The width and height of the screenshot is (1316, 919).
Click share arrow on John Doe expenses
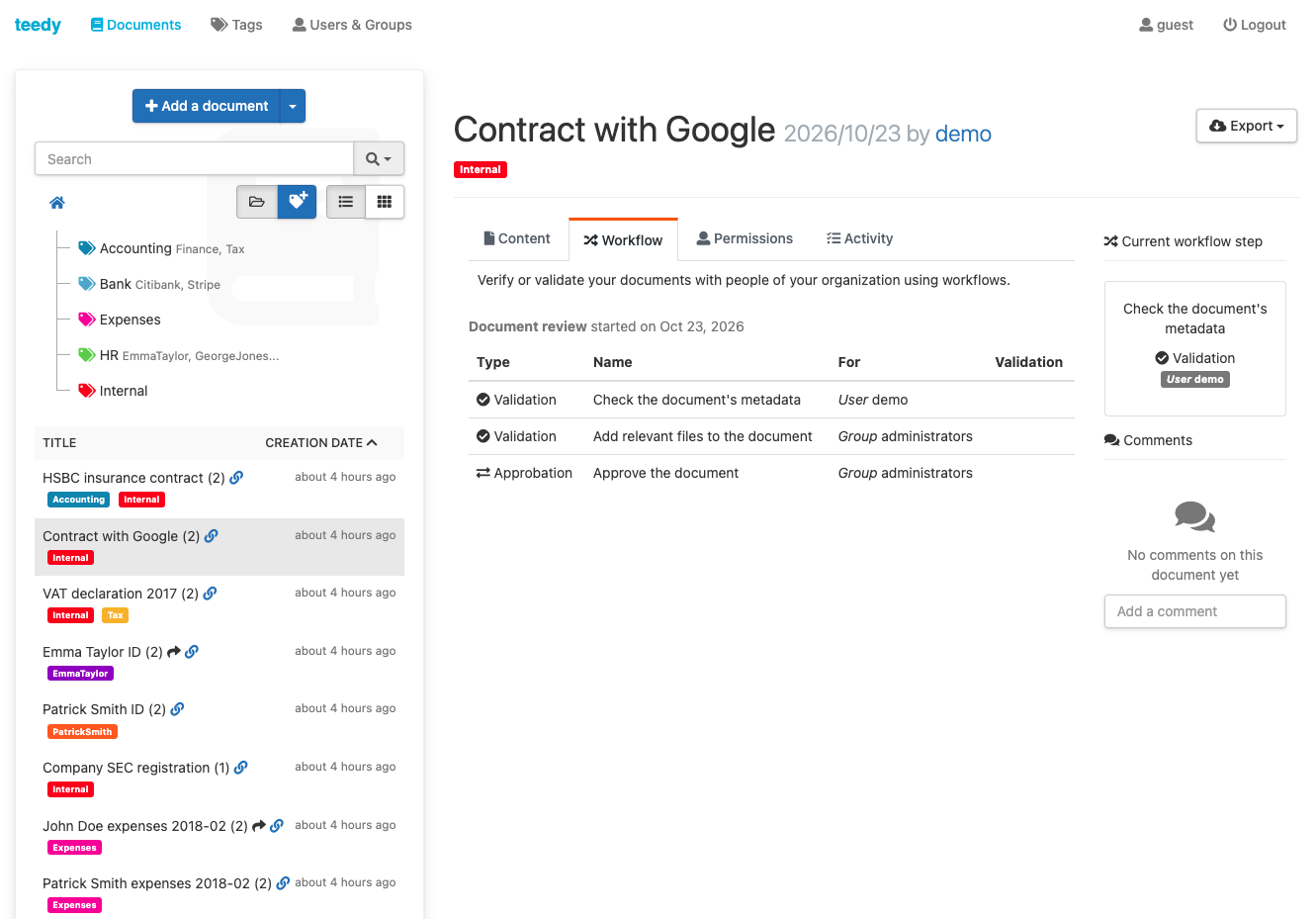point(259,826)
